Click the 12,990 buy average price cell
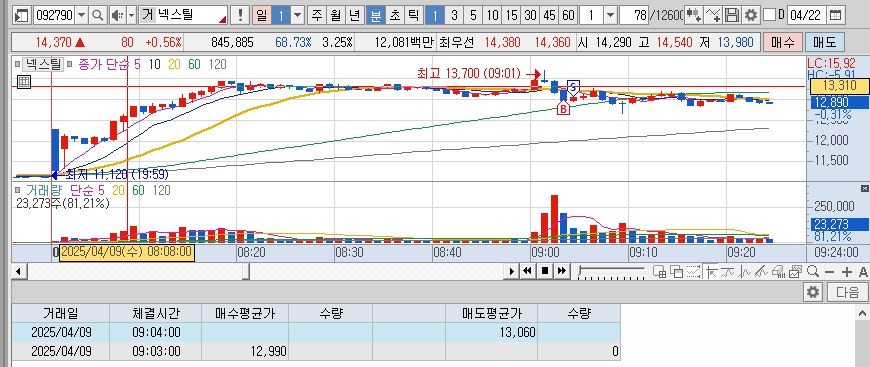 245,351
